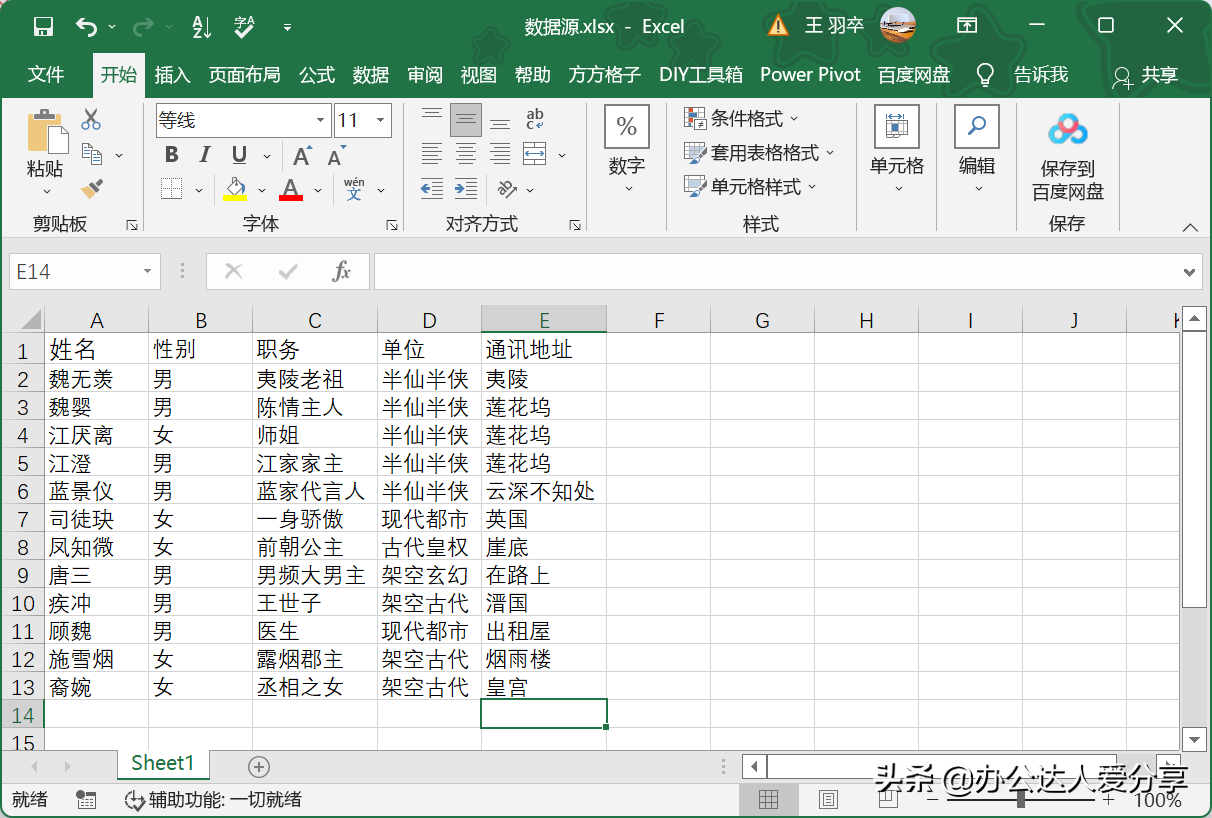Toggle Underline formatting
1212x818 pixels.
tap(239, 154)
